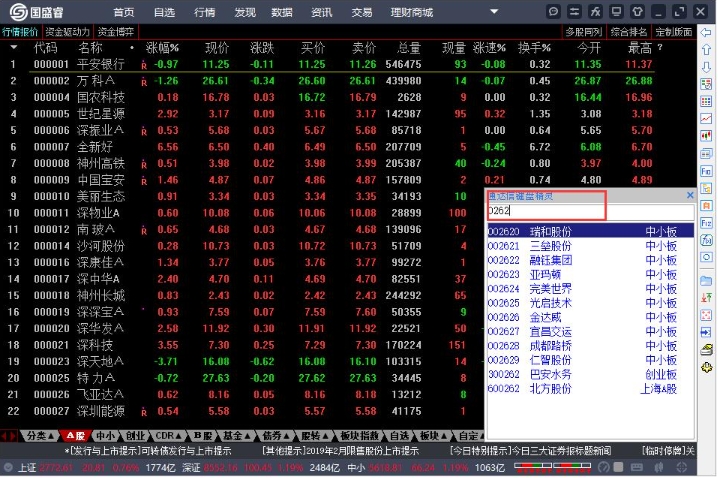
Task: Open the 交易 trading menu
Action: pyautogui.click(x=362, y=12)
